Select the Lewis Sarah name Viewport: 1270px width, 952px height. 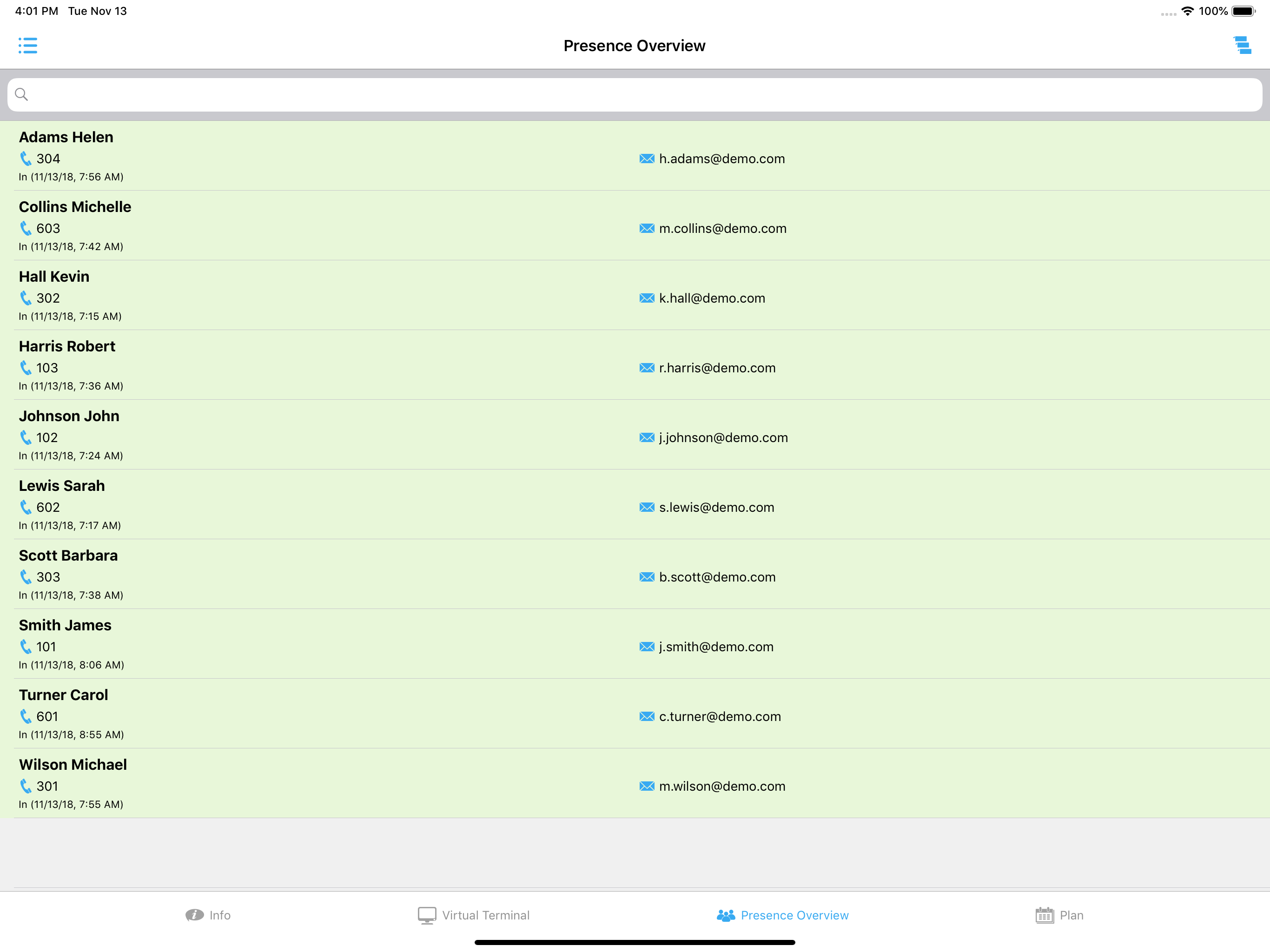tap(61, 486)
